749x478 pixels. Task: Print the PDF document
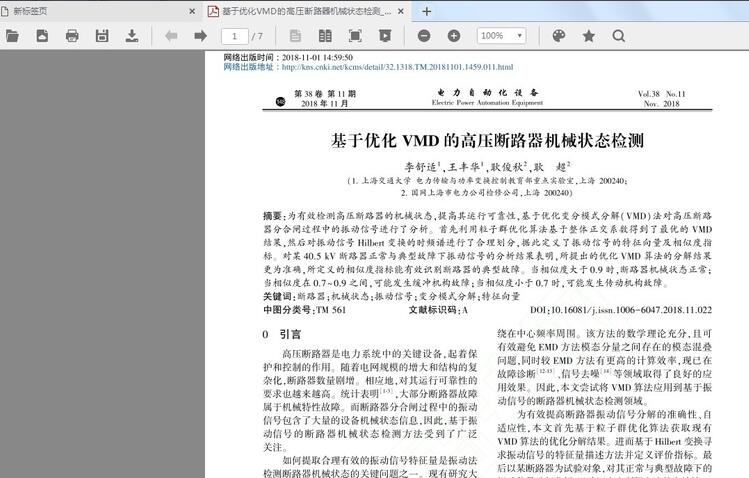pyautogui.click(x=72, y=36)
